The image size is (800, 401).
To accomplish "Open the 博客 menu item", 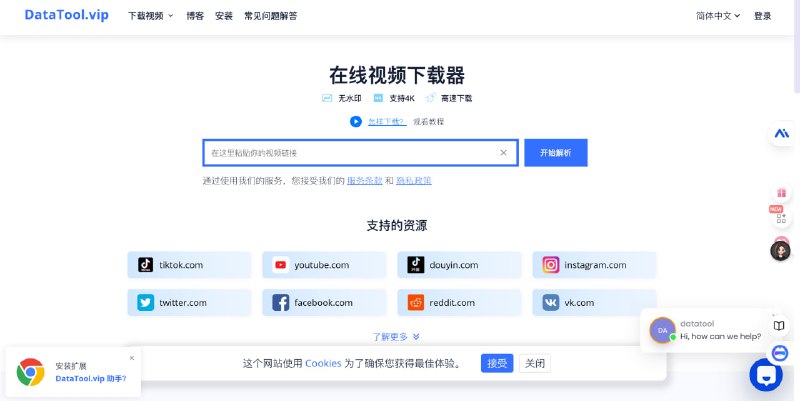I will pyautogui.click(x=195, y=16).
